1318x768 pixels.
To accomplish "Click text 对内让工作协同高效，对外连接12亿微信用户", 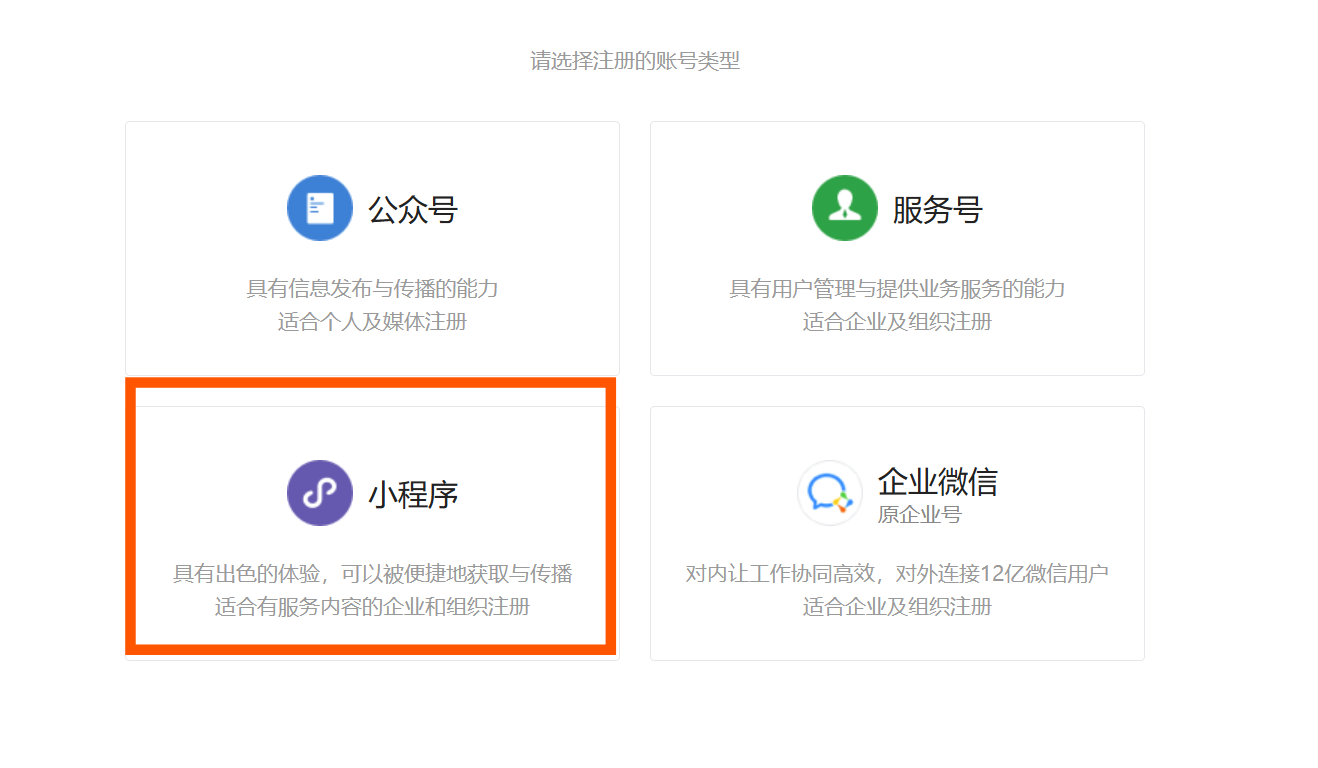I will coord(897,574).
